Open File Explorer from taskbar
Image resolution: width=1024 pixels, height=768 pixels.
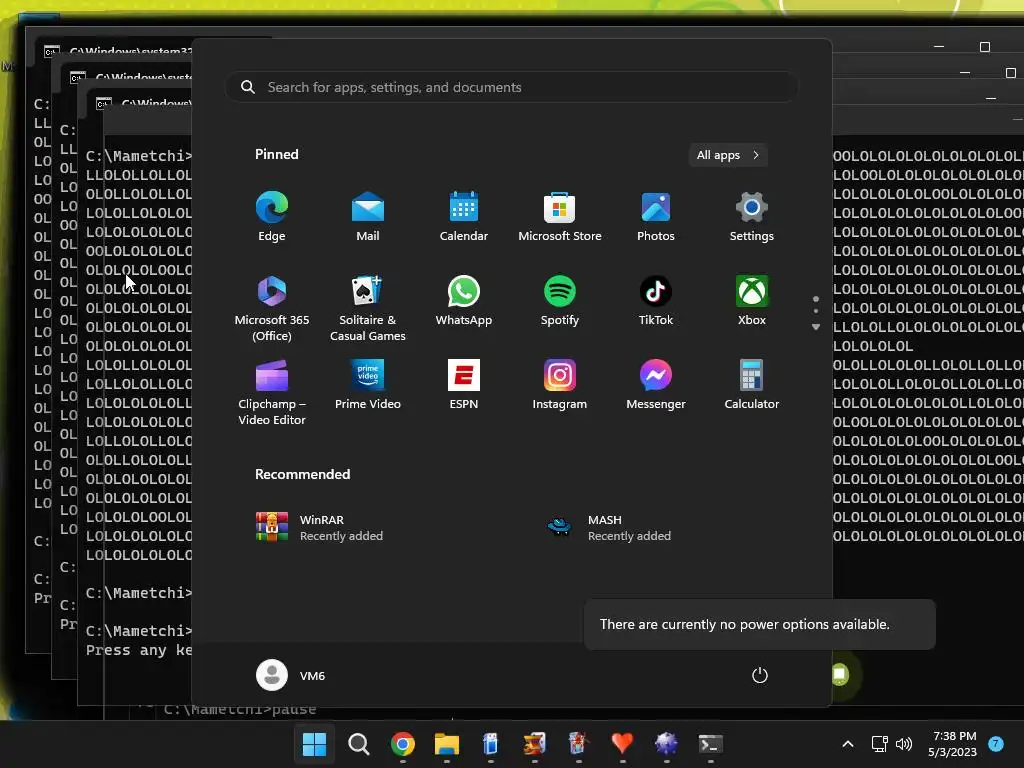[x=447, y=744]
